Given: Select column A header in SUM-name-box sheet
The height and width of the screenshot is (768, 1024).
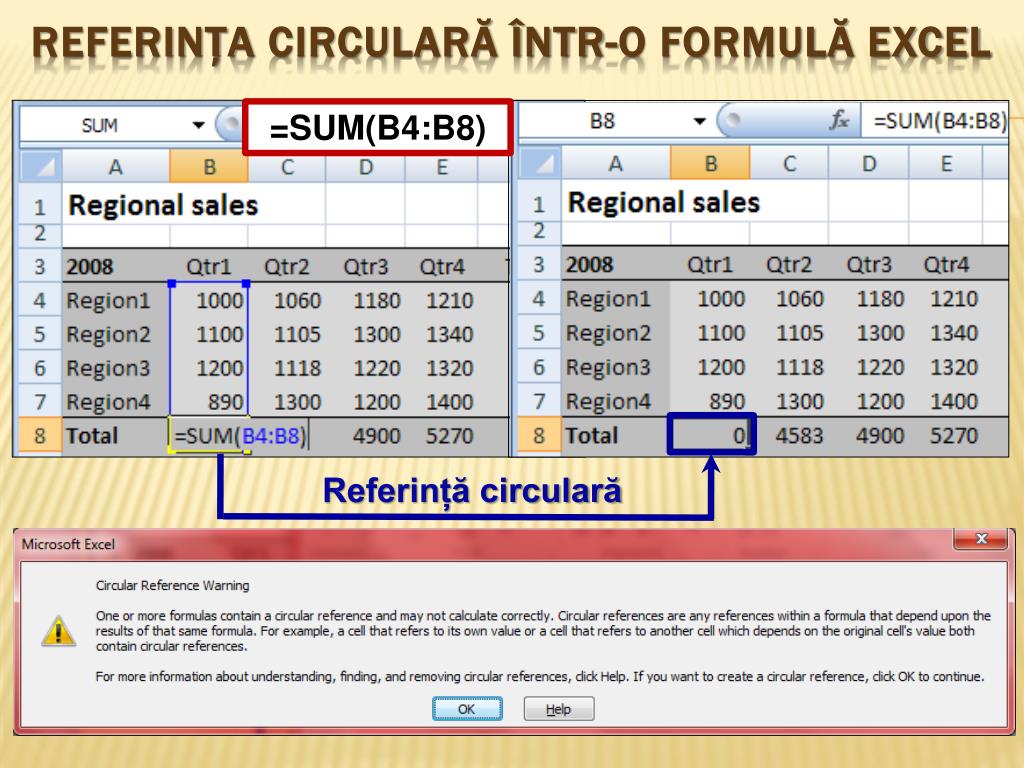Looking at the screenshot, I should tap(116, 167).
